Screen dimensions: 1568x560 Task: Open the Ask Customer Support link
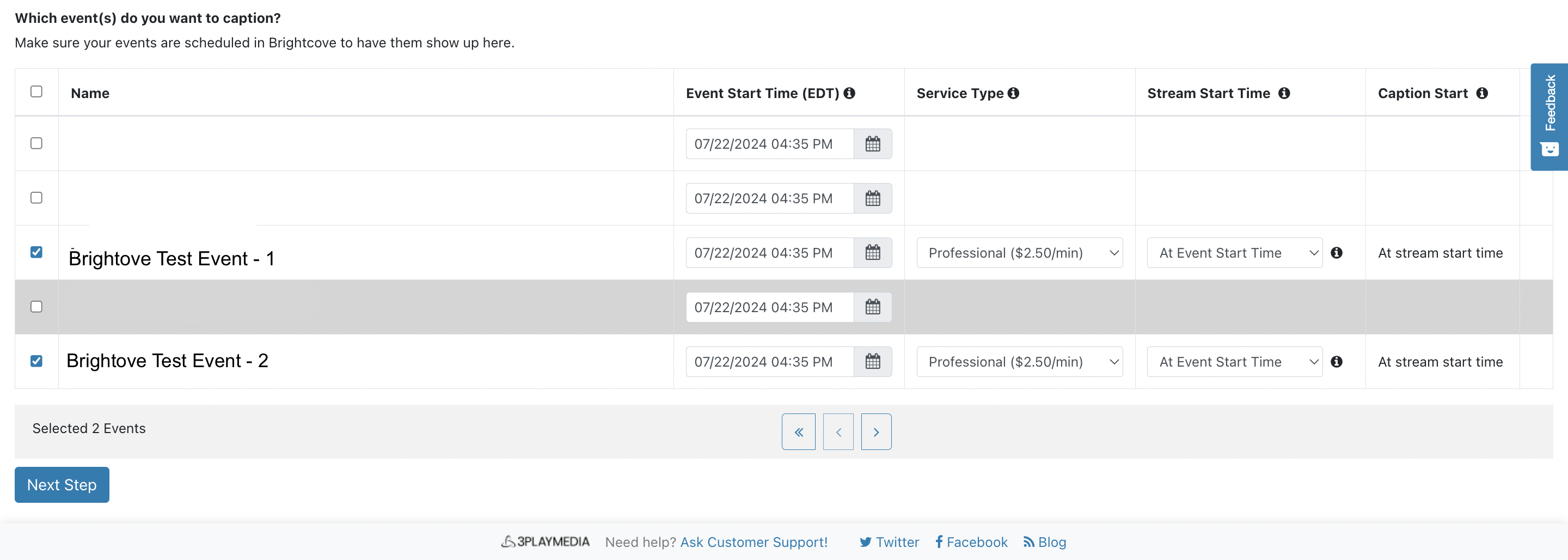click(x=754, y=541)
